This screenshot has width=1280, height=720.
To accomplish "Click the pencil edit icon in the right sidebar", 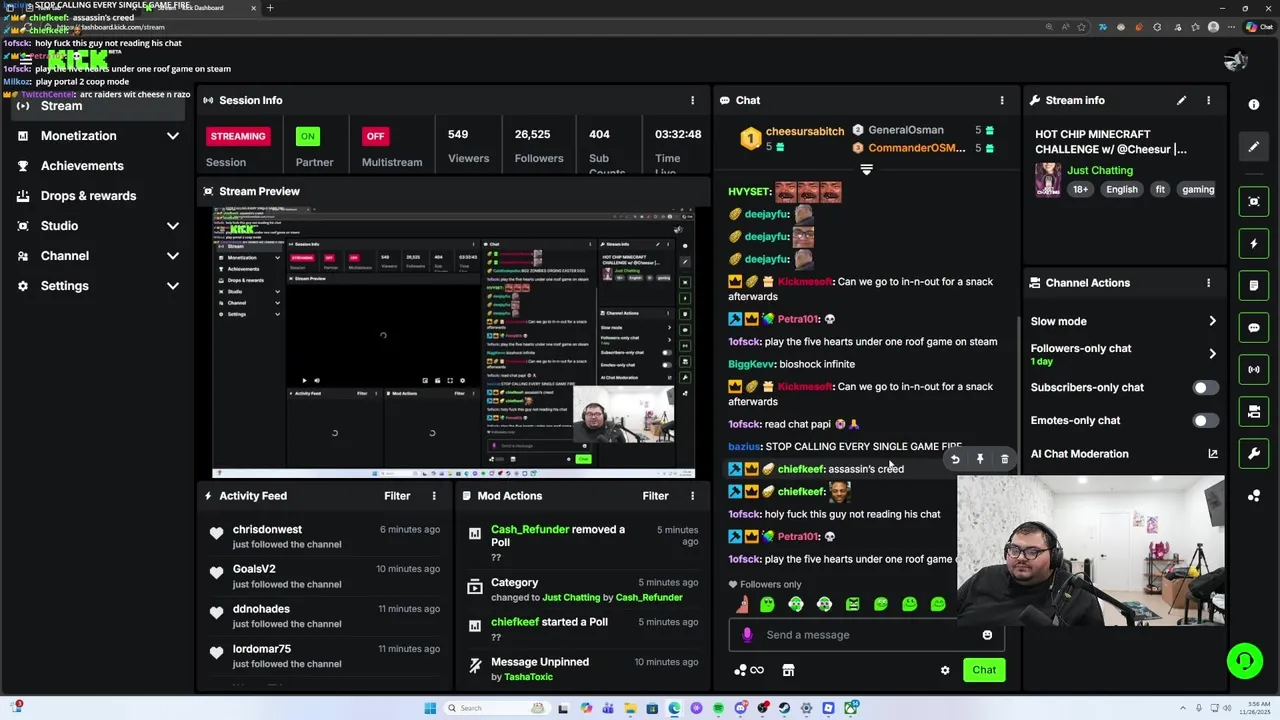I will coord(1254,146).
